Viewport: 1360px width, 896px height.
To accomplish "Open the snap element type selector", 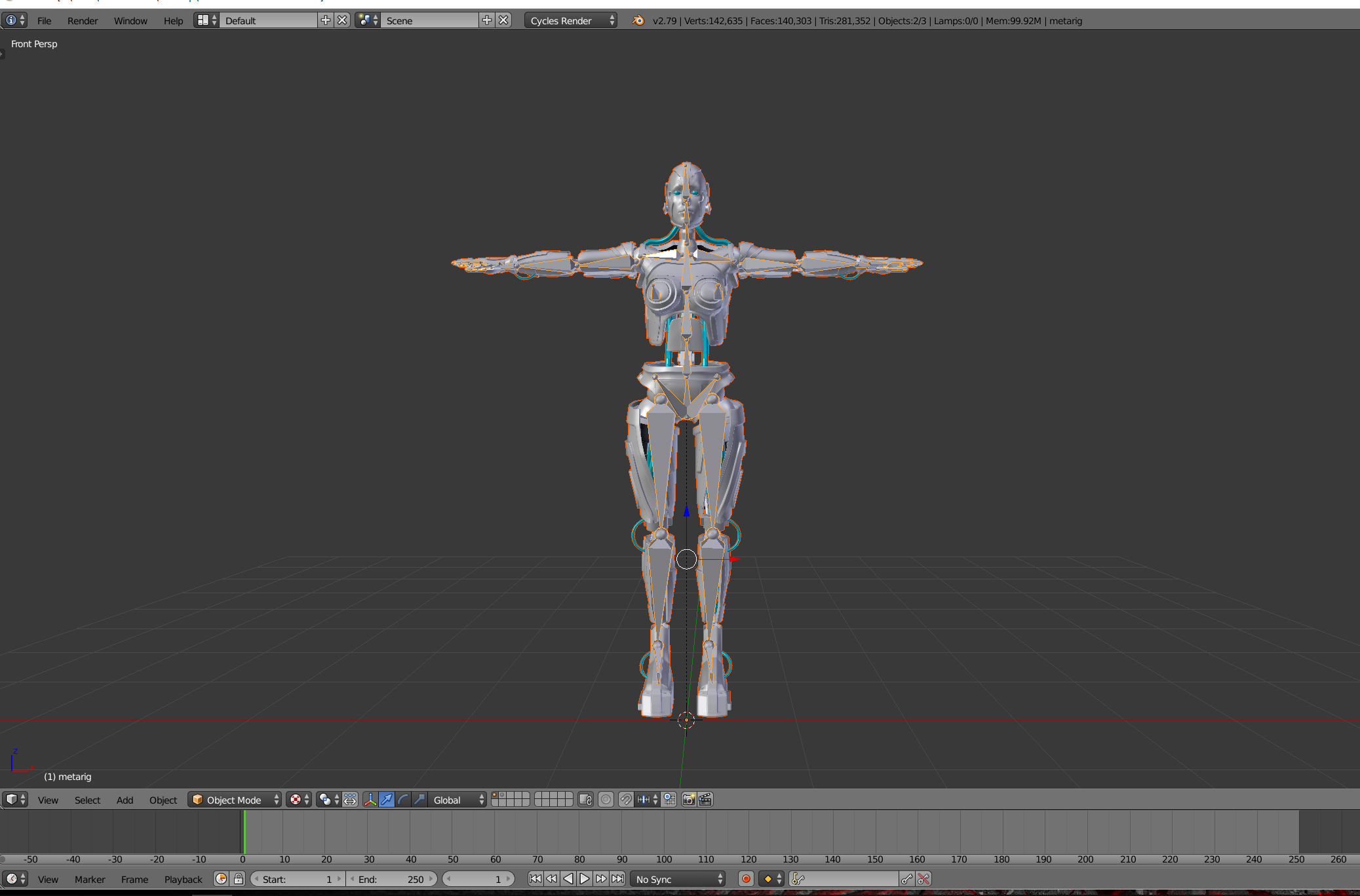I will 648,800.
